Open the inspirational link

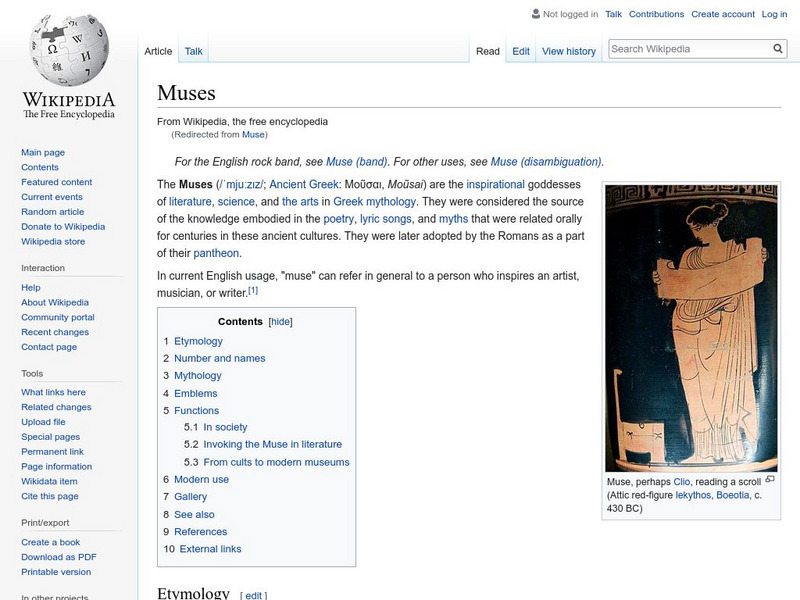[x=495, y=184]
